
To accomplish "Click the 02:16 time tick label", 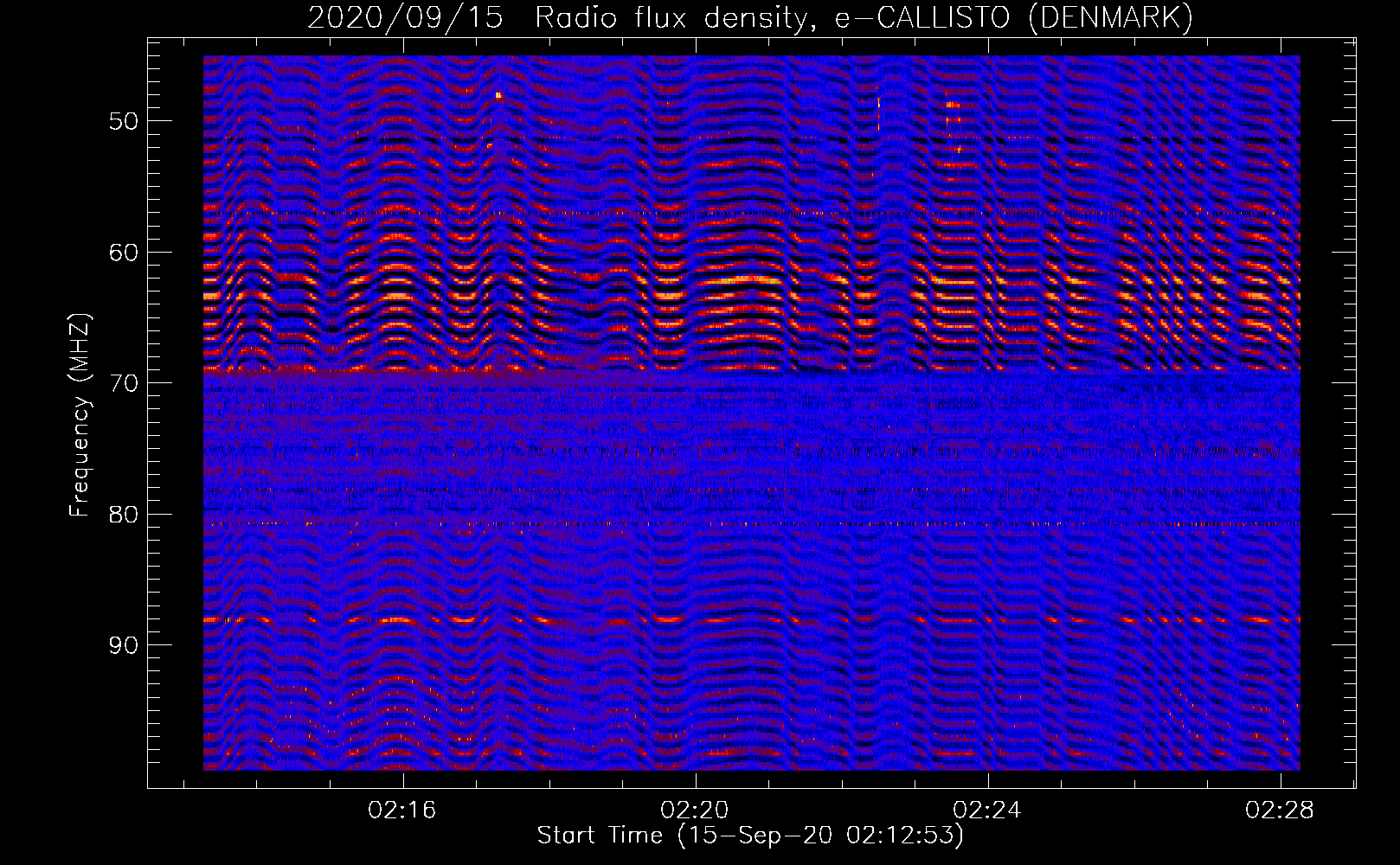I will [x=402, y=811].
